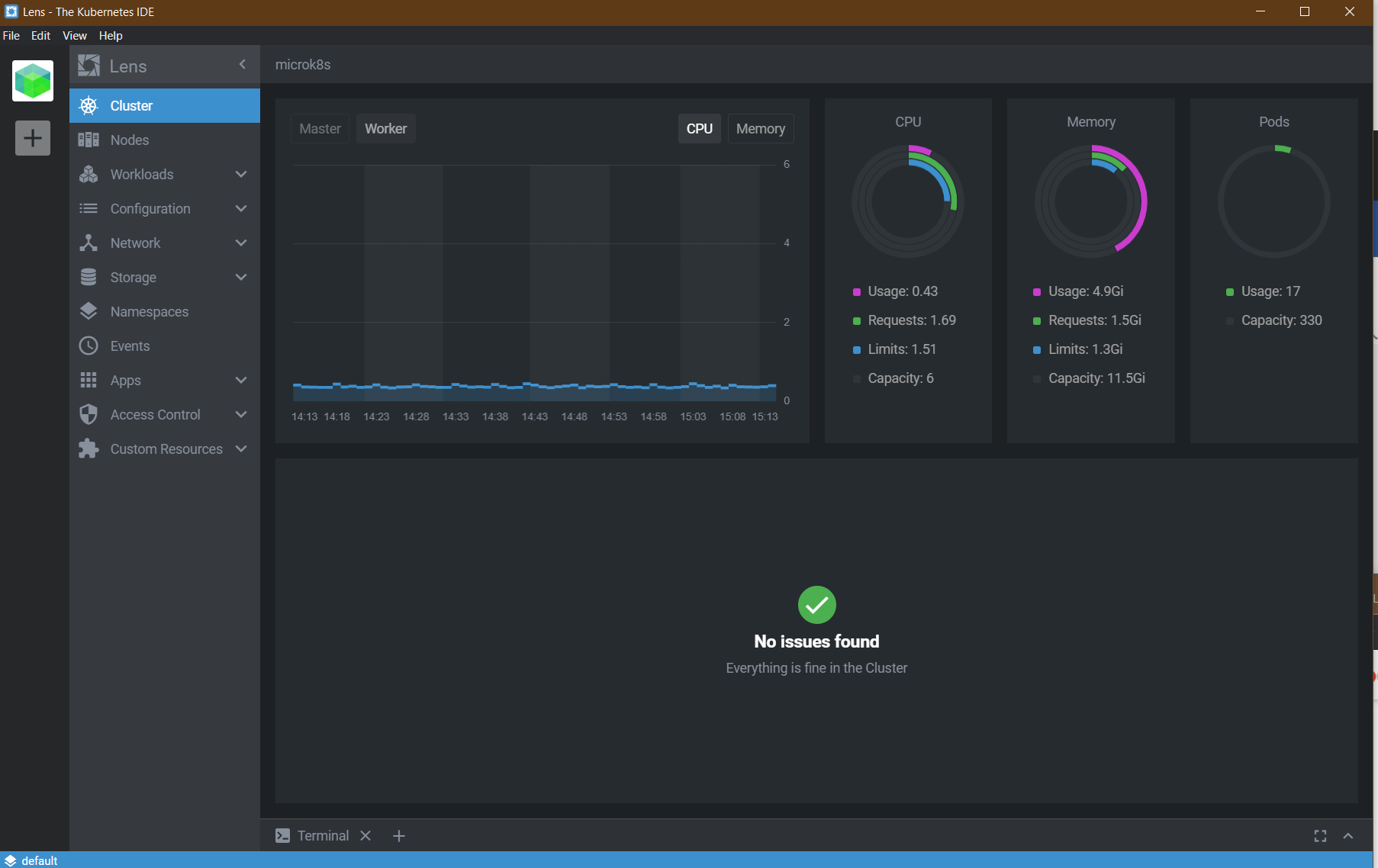Open a new terminal tab with plus
This screenshot has width=1378, height=868.
pos(399,836)
